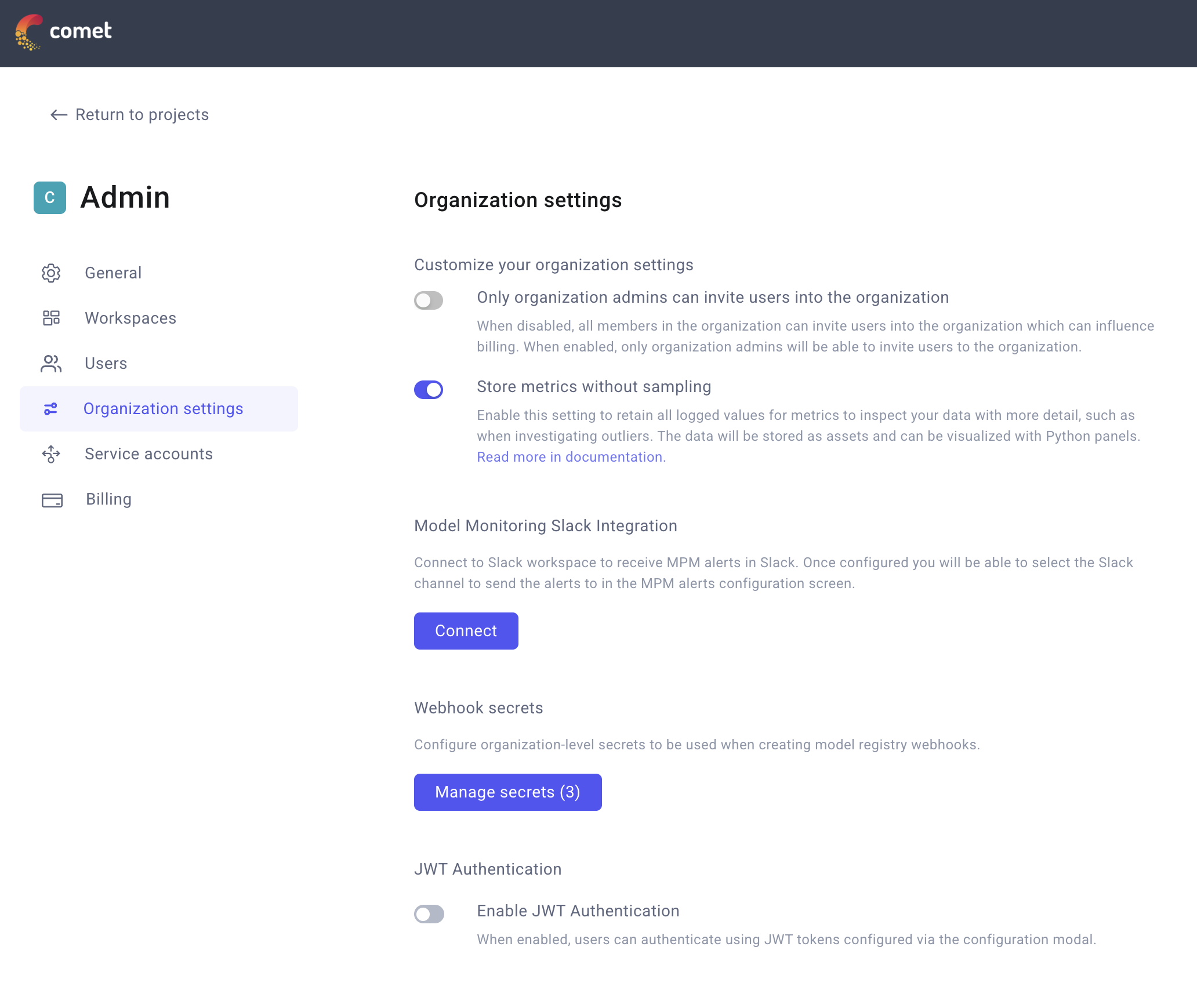1197x1008 pixels.
Task: Click the Connect button for Slack integration
Action: point(466,630)
